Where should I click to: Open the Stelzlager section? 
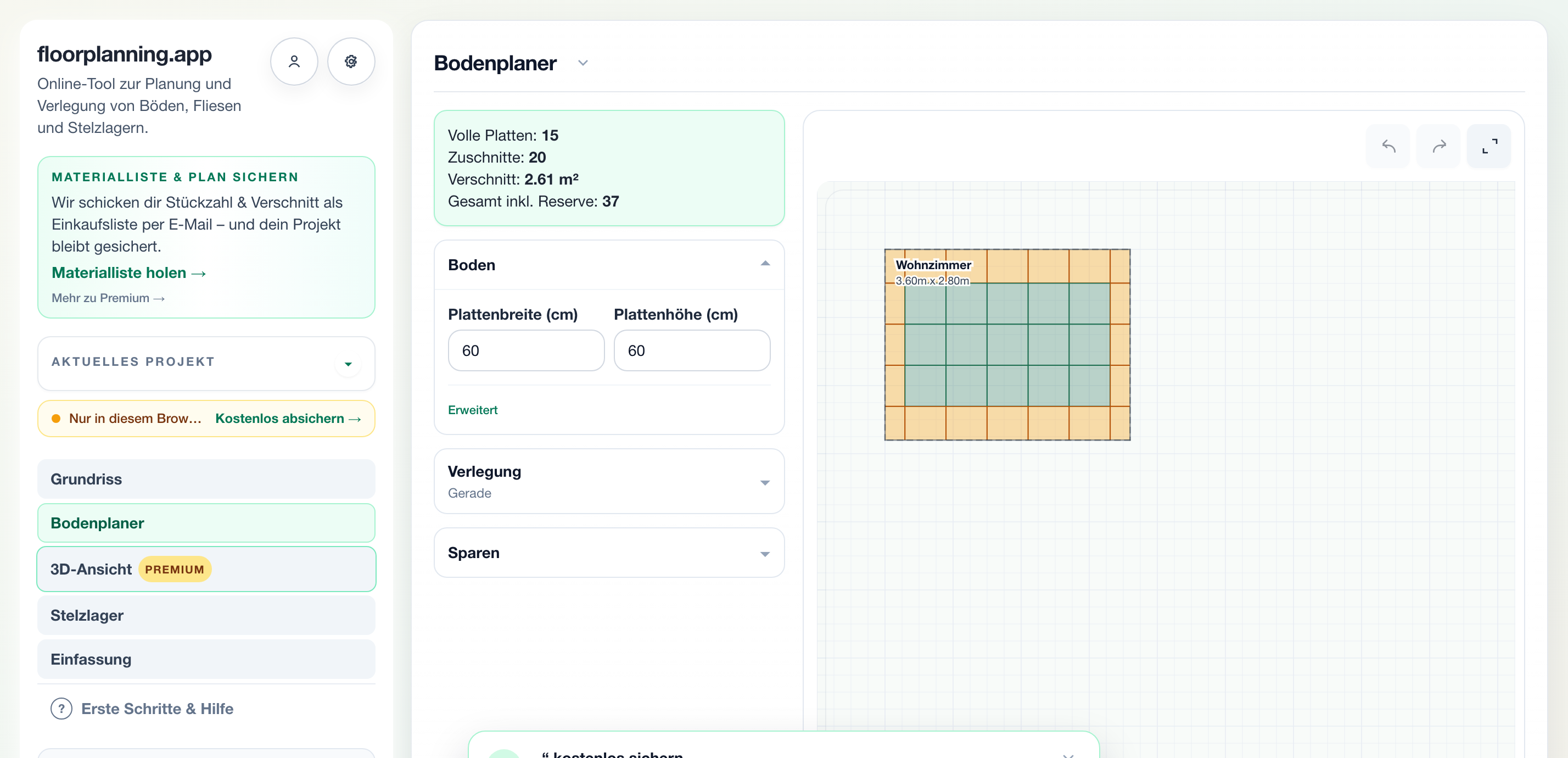(206, 616)
